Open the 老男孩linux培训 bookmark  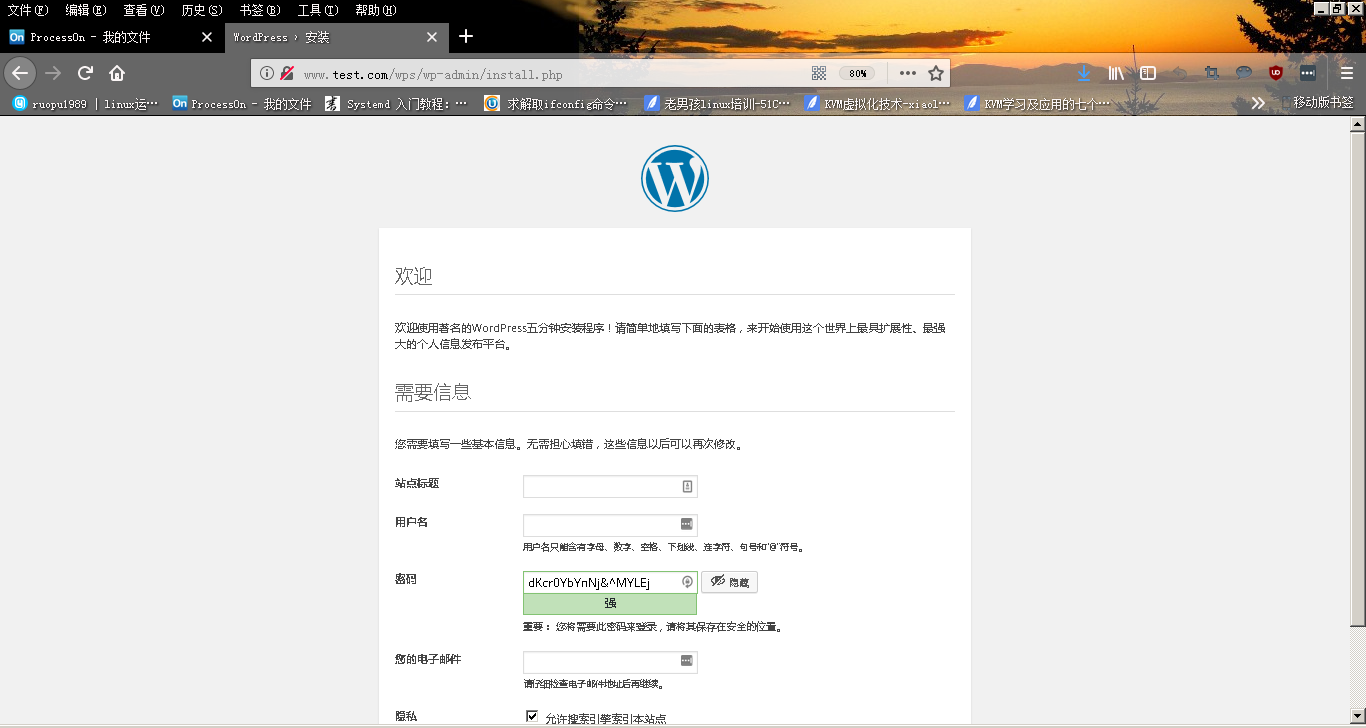point(716,103)
